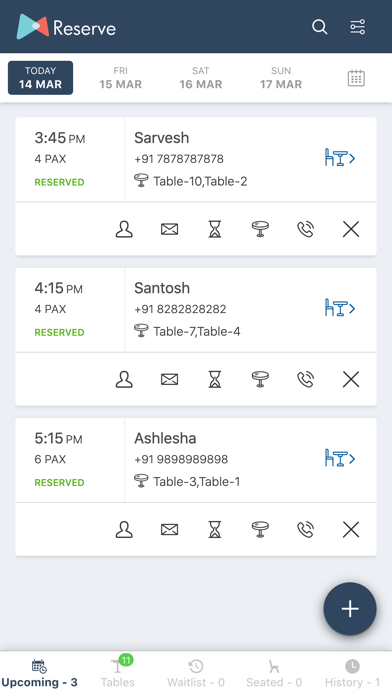Add a new reservation with plus button
This screenshot has height=696, width=392.
[350, 609]
